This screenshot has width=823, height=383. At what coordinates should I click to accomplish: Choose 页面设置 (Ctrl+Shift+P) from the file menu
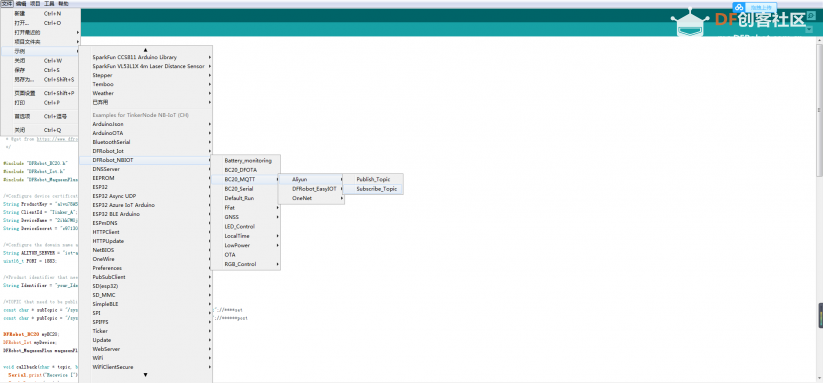(40, 93)
